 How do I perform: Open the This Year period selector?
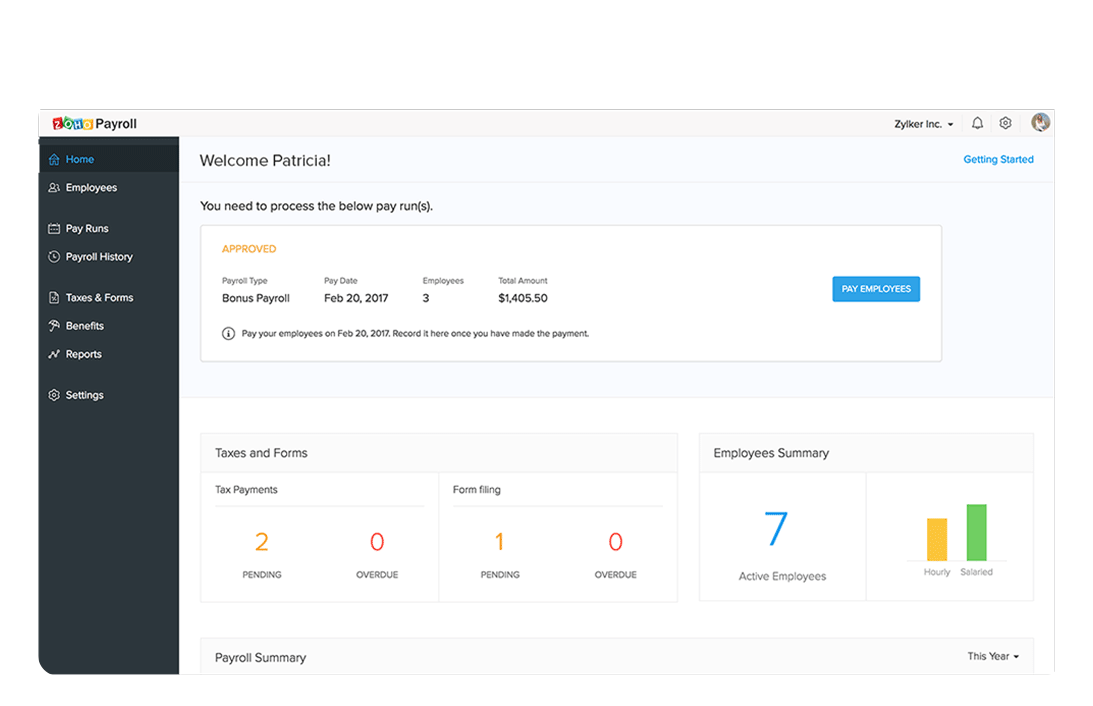coord(992,656)
